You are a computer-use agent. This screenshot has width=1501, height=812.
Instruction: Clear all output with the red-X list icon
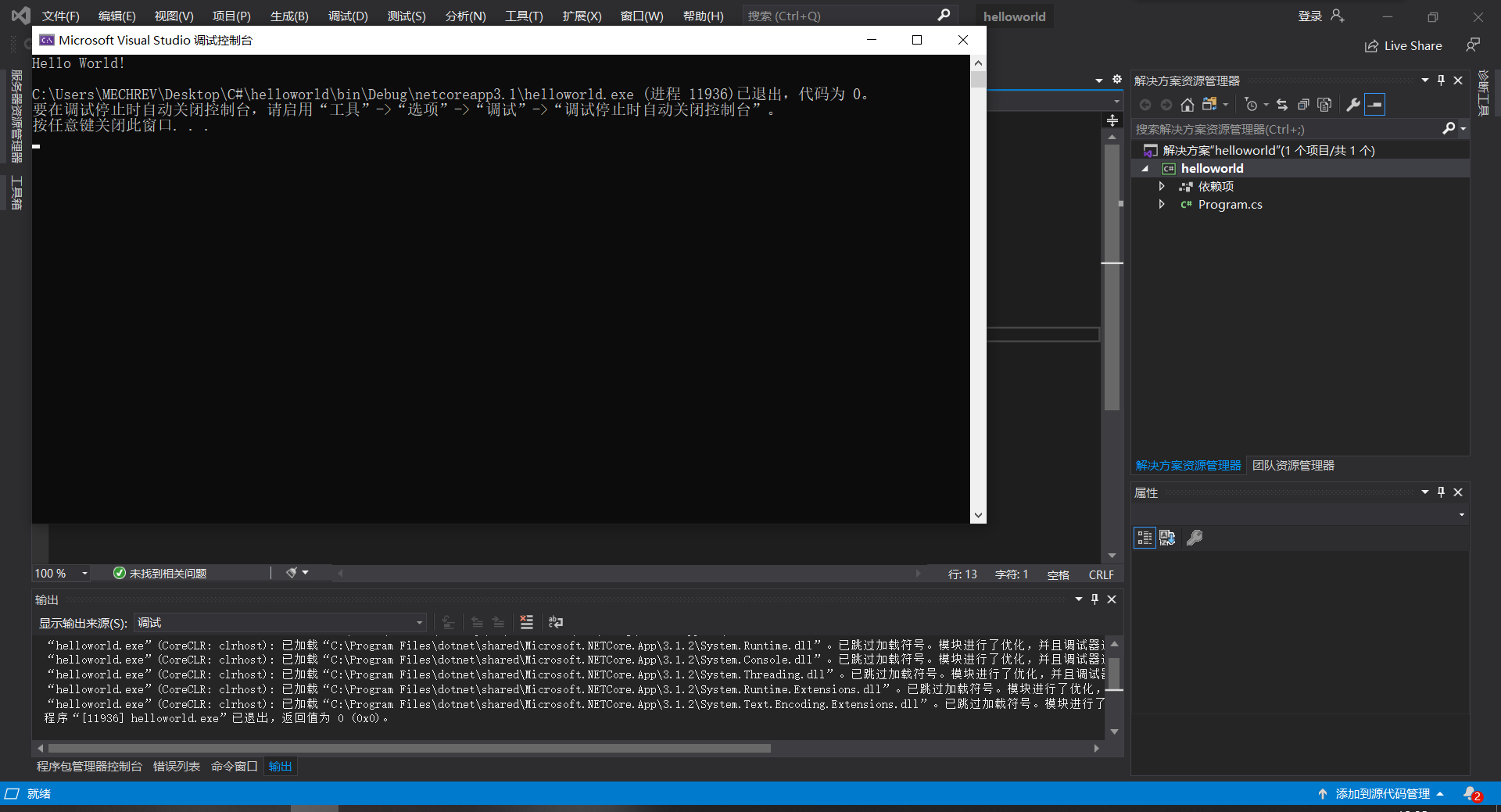[x=527, y=622]
